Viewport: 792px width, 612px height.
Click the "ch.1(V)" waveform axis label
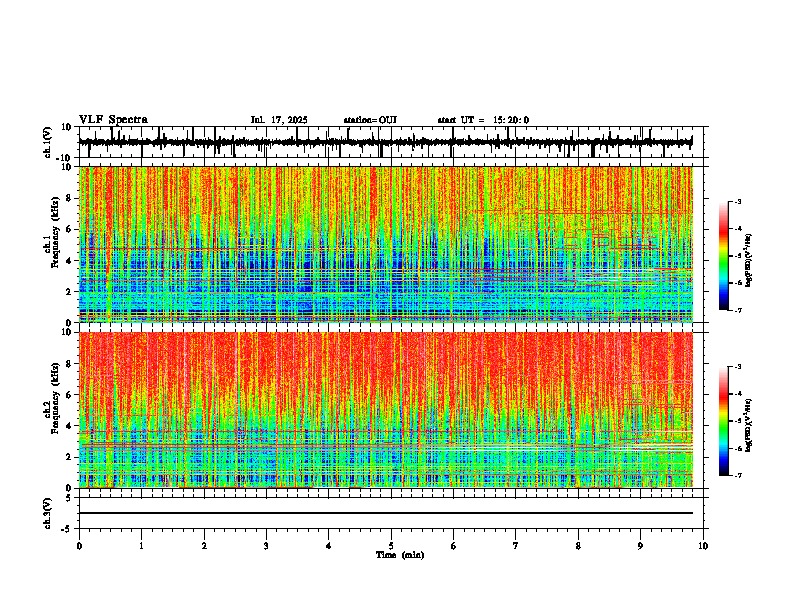coord(48,142)
